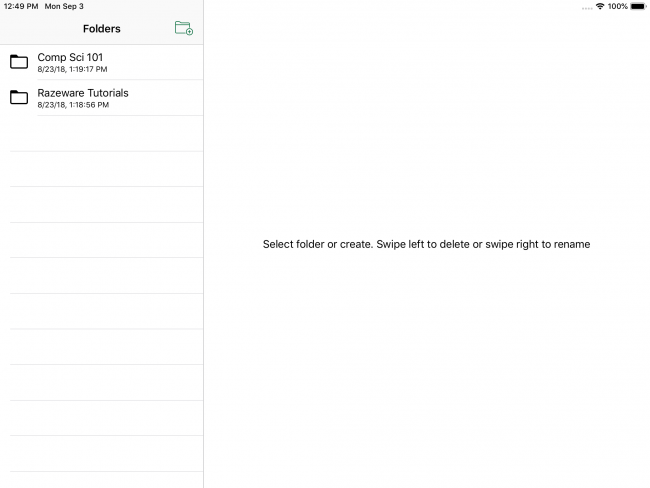The height and width of the screenshot is (488, 650).
Task: Select the Razeware Tutorials folder name
Action: (x=83, y=93)
